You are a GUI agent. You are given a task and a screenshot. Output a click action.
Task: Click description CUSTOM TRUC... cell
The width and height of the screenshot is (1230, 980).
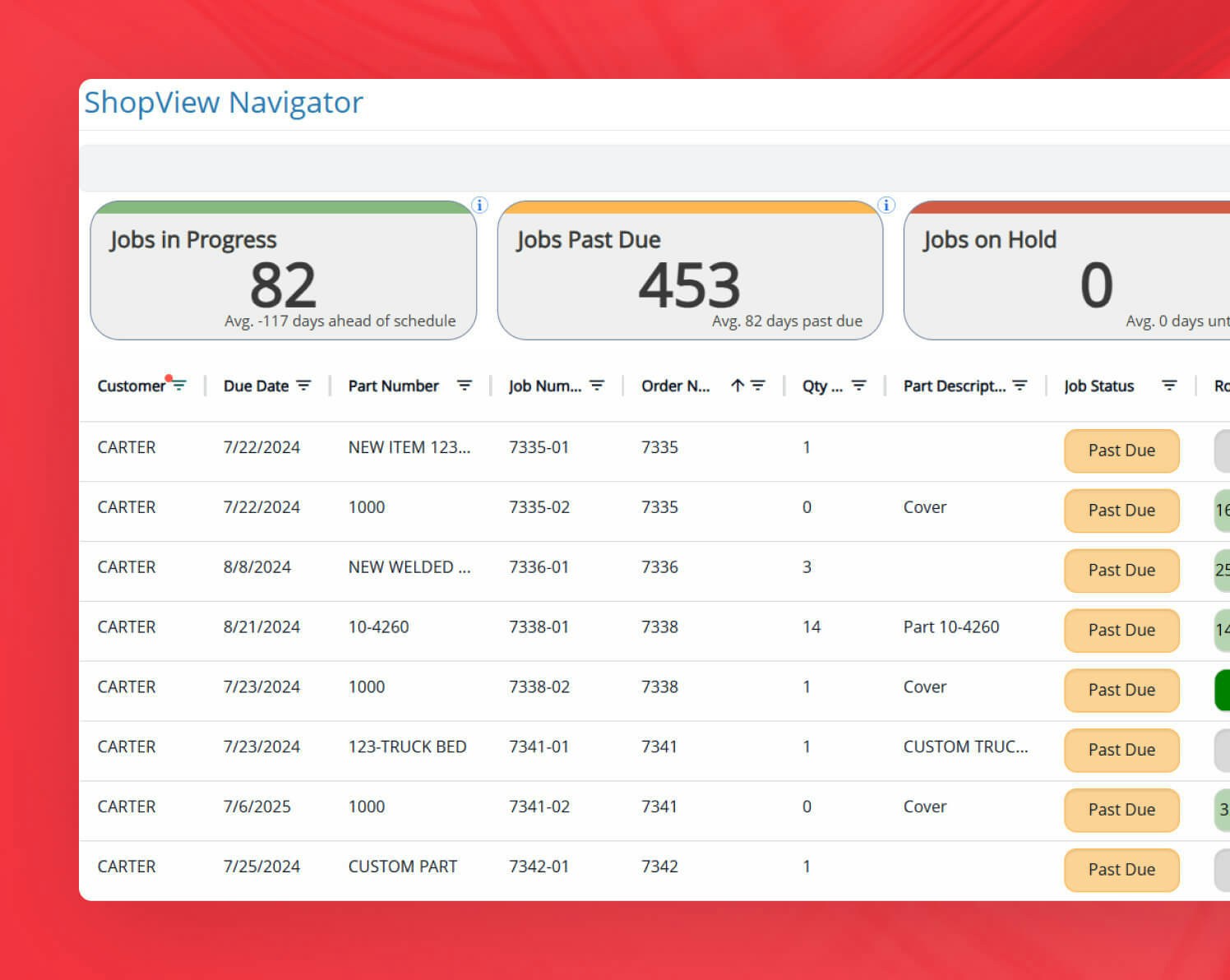(965, 747)
